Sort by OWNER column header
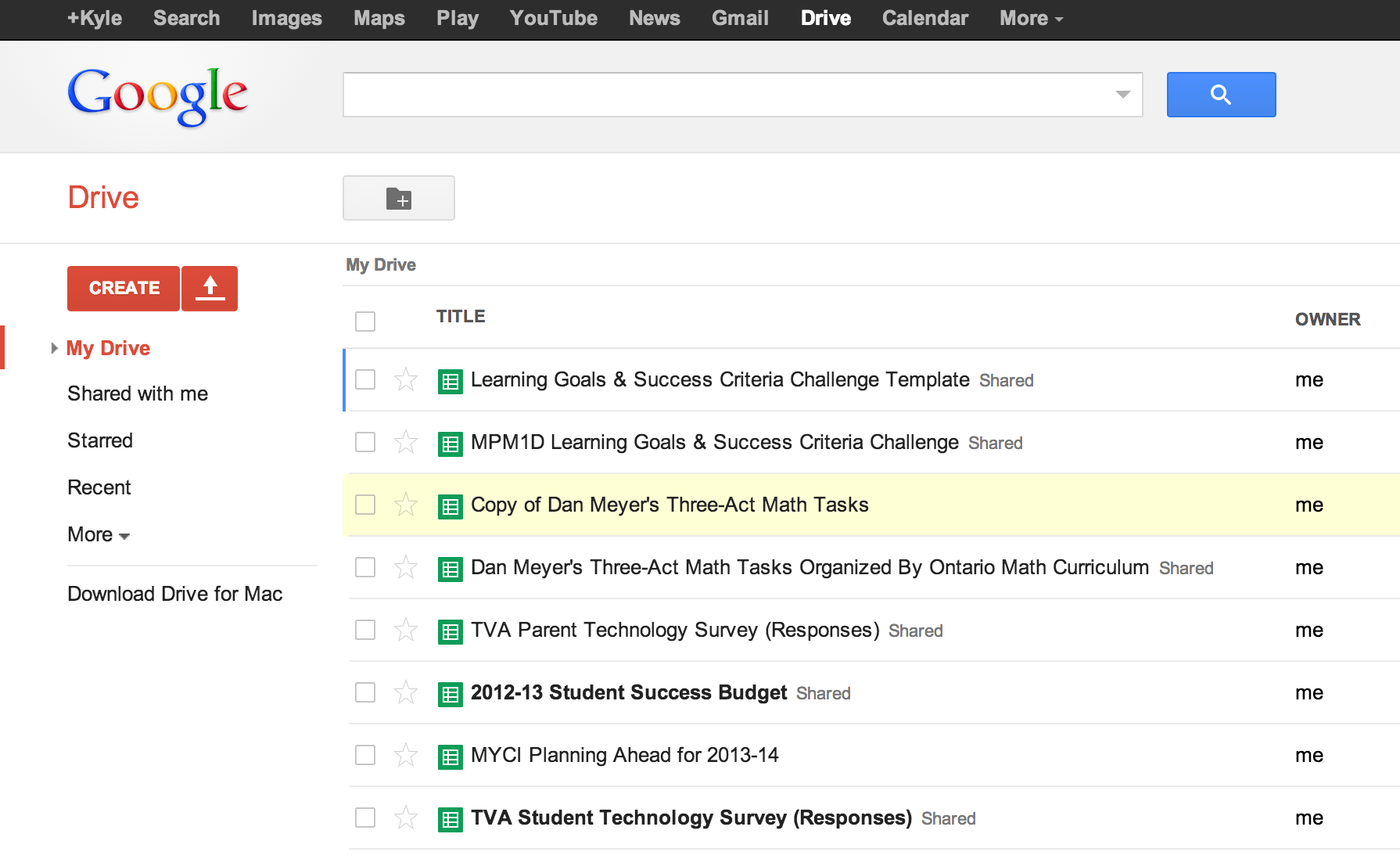1400x859 pixels. 1328,319
